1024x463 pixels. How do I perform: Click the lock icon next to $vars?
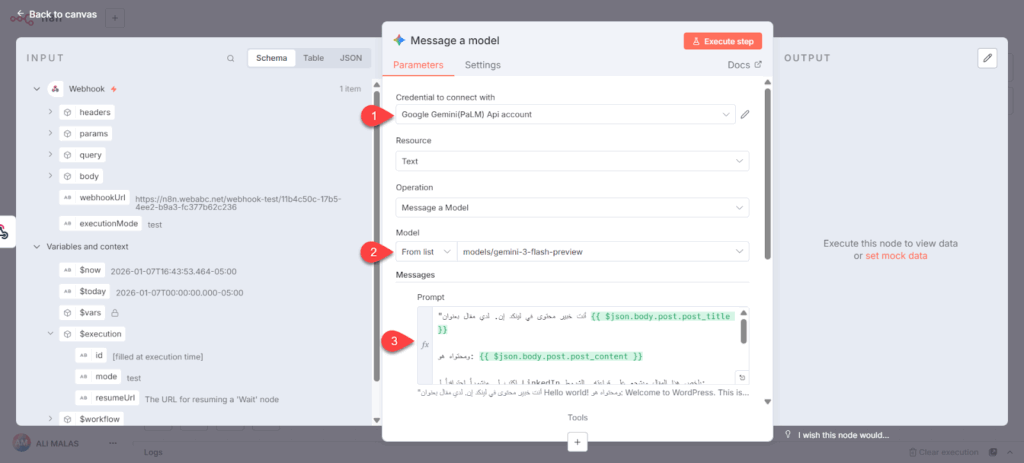click(115, 313)
